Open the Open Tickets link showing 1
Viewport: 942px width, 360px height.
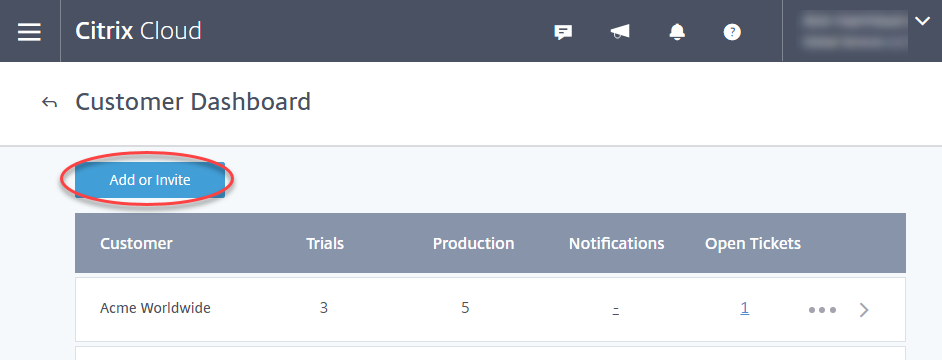point(744,308)
